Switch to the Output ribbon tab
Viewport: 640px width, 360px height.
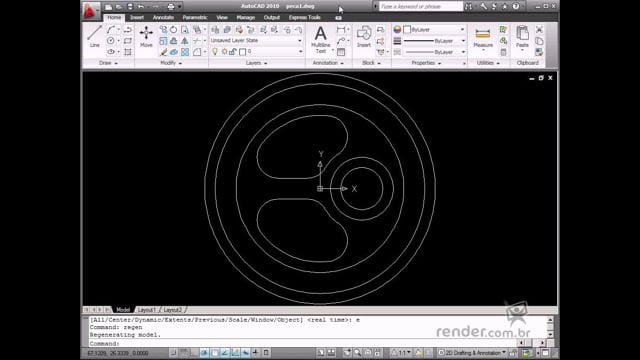[271, 18]
